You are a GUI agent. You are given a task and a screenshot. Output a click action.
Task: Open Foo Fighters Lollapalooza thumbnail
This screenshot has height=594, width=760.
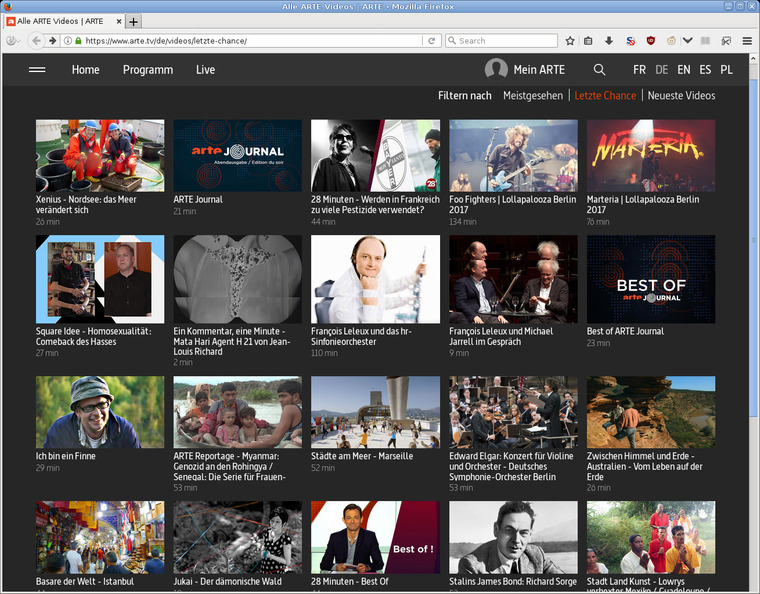point(513,156)
